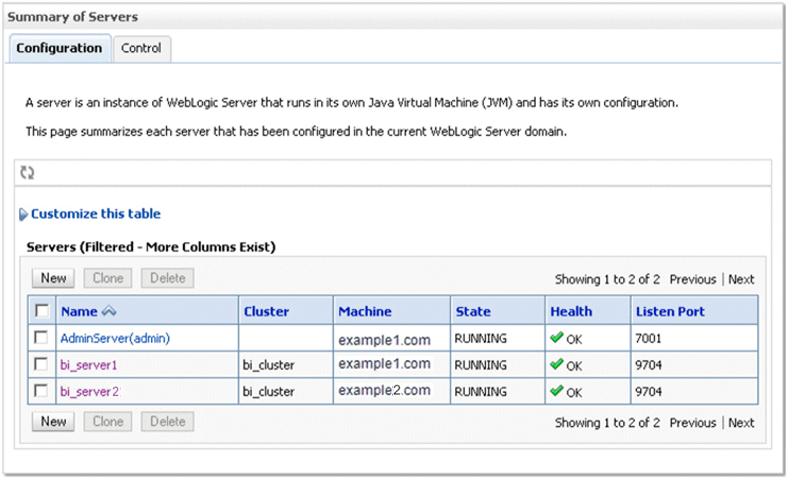Viewport: 786px width, 477px height.
Task: Click port 9704 in bi_server1 row
Action: [x=648, y=365]
